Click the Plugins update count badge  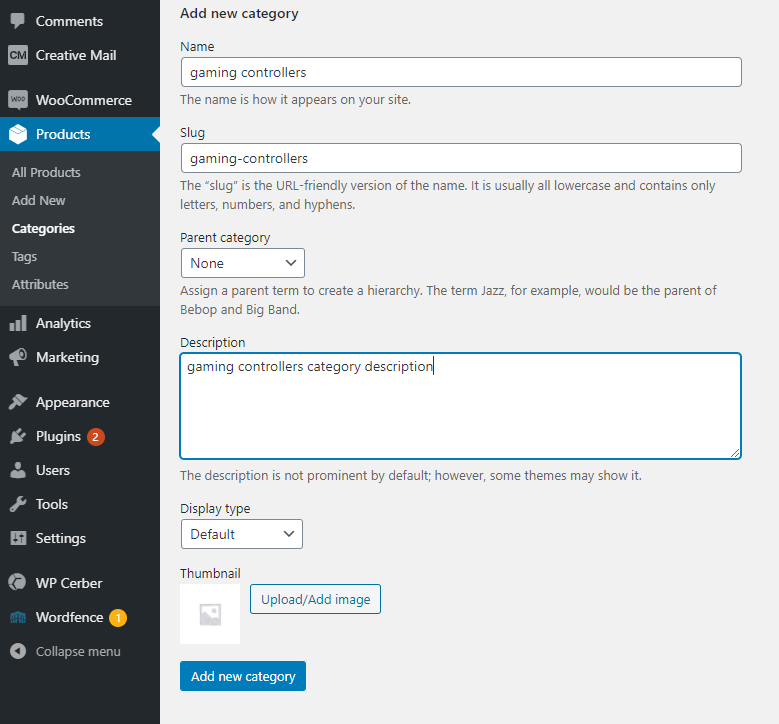click(96, 437)
